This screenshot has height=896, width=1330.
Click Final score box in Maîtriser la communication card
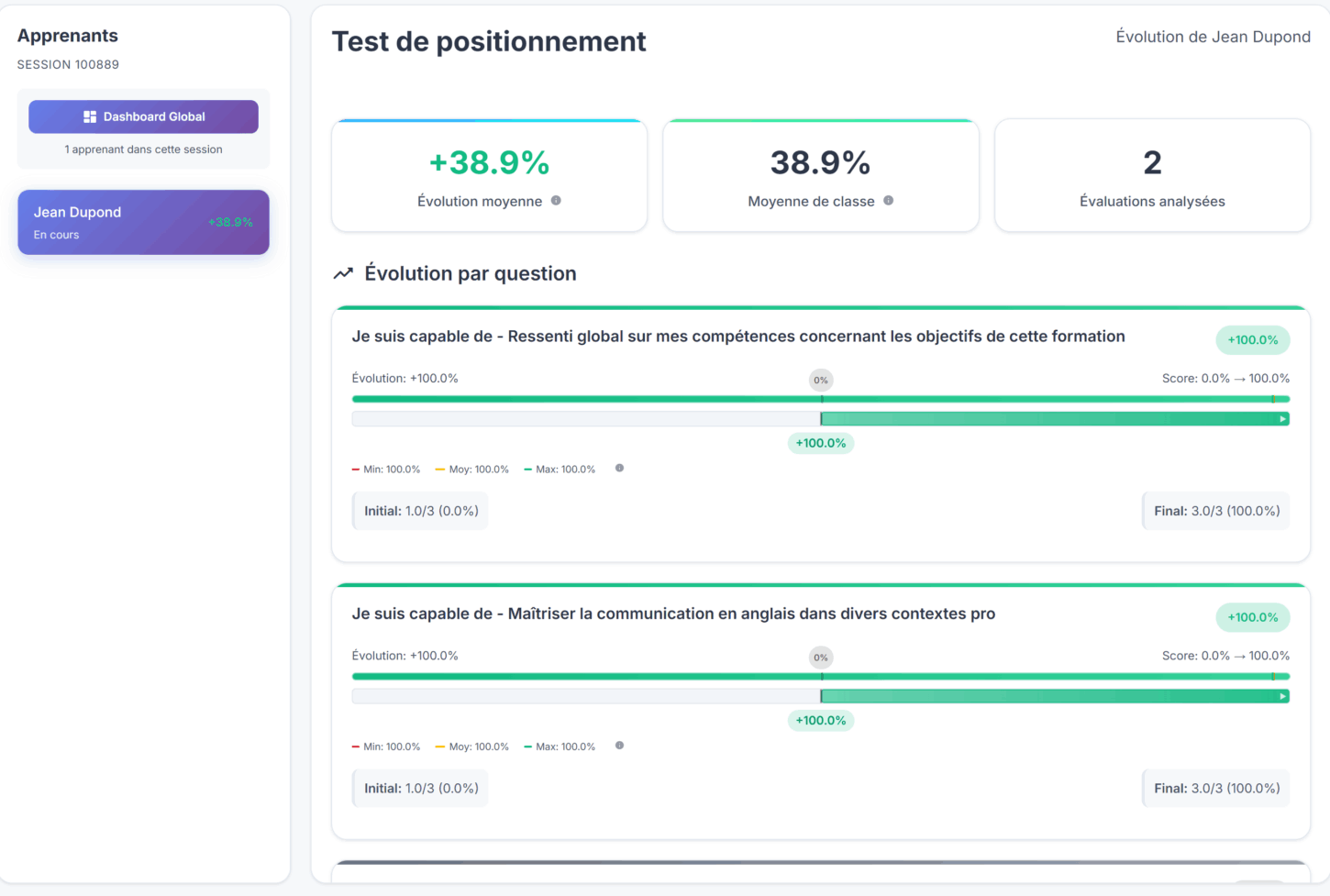point(1216,788)
